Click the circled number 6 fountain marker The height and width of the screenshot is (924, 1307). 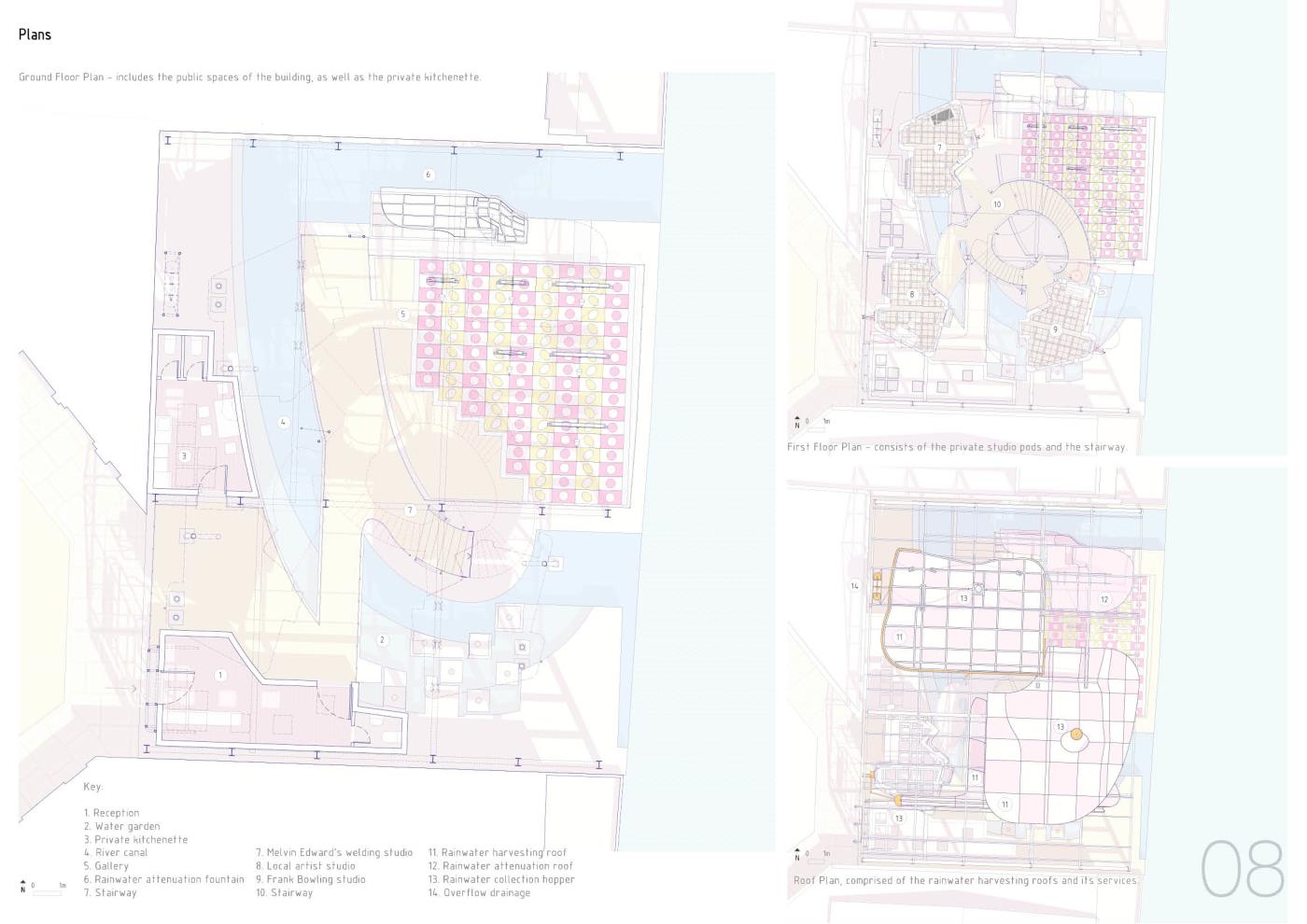pos(429,175)
